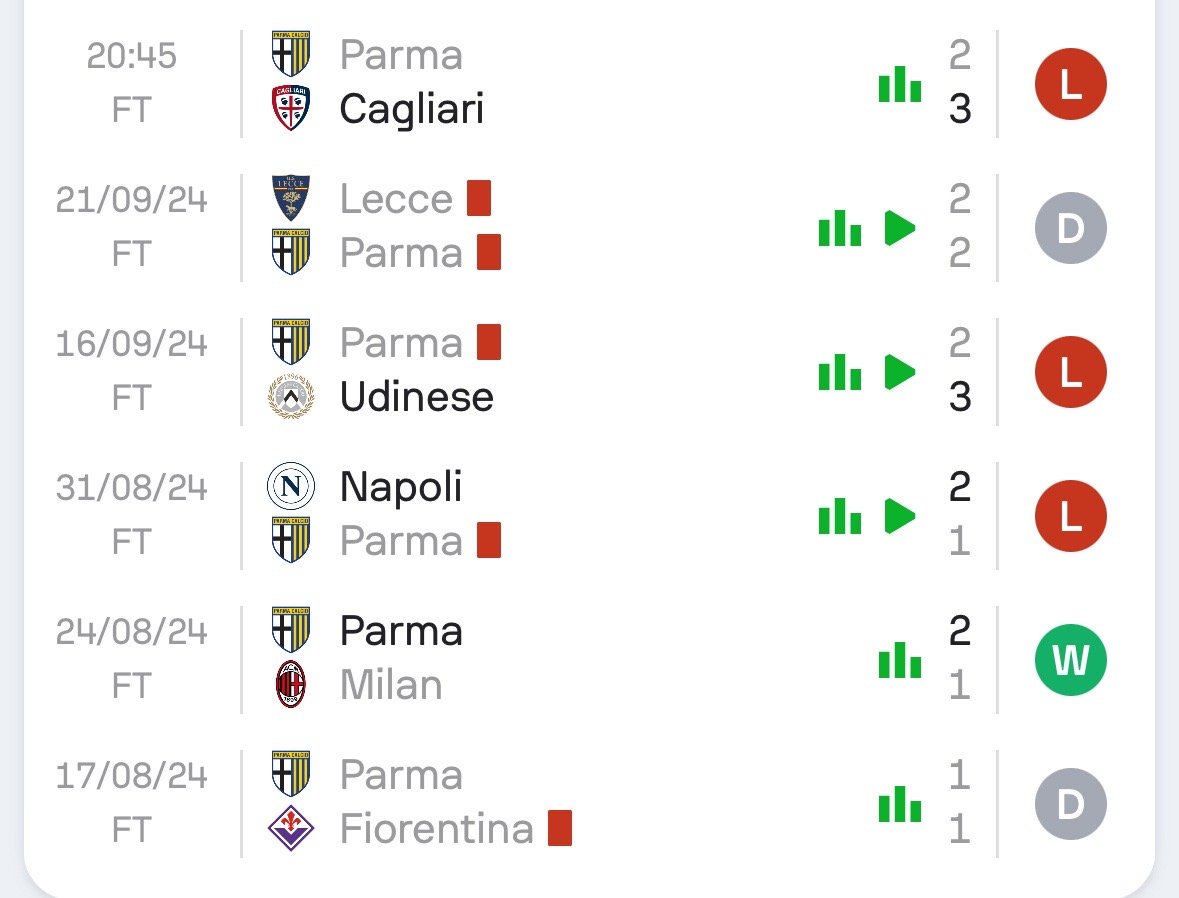This screenshot has width=1179, height=898.
Task: Open the Fiorentina team name link
Action: pos(436,829)
